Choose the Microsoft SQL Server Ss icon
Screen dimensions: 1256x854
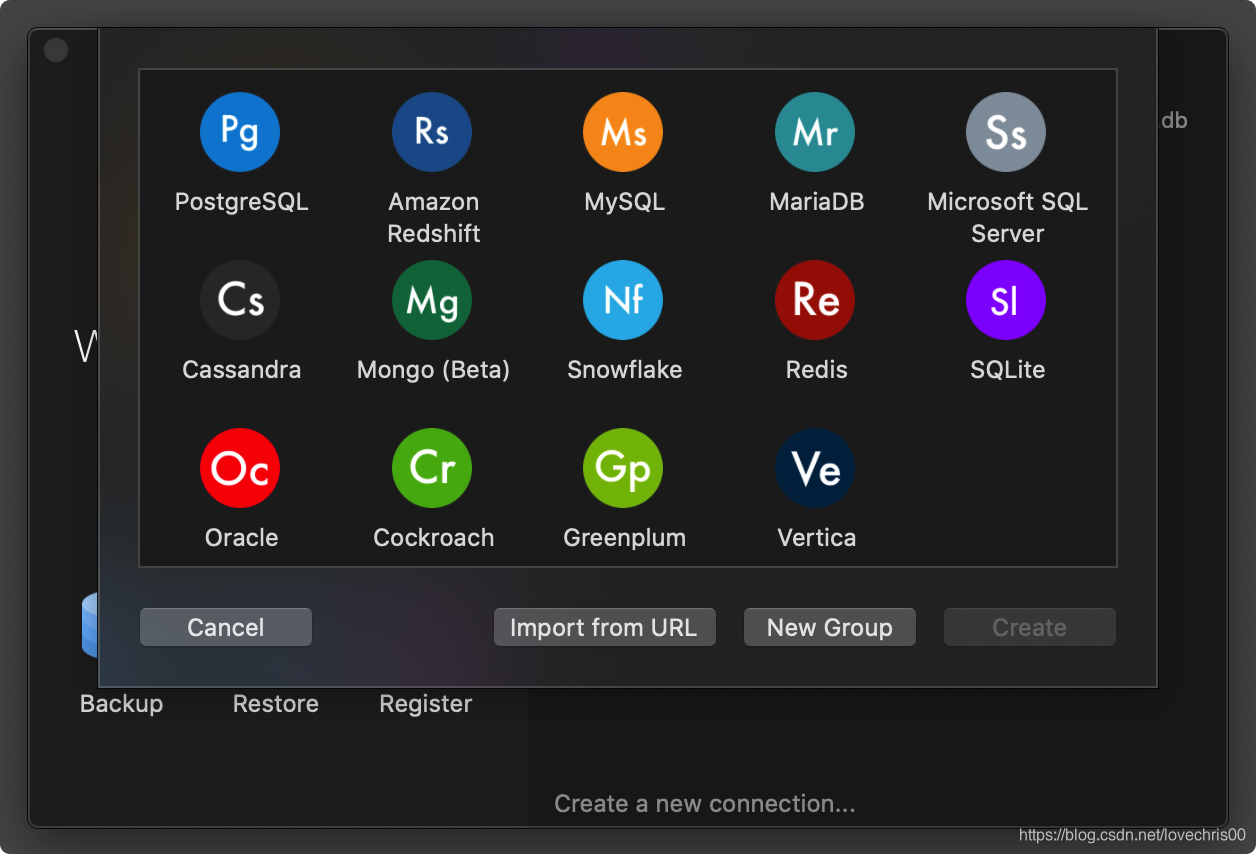pyautogui.click(x=1006, y=132)
